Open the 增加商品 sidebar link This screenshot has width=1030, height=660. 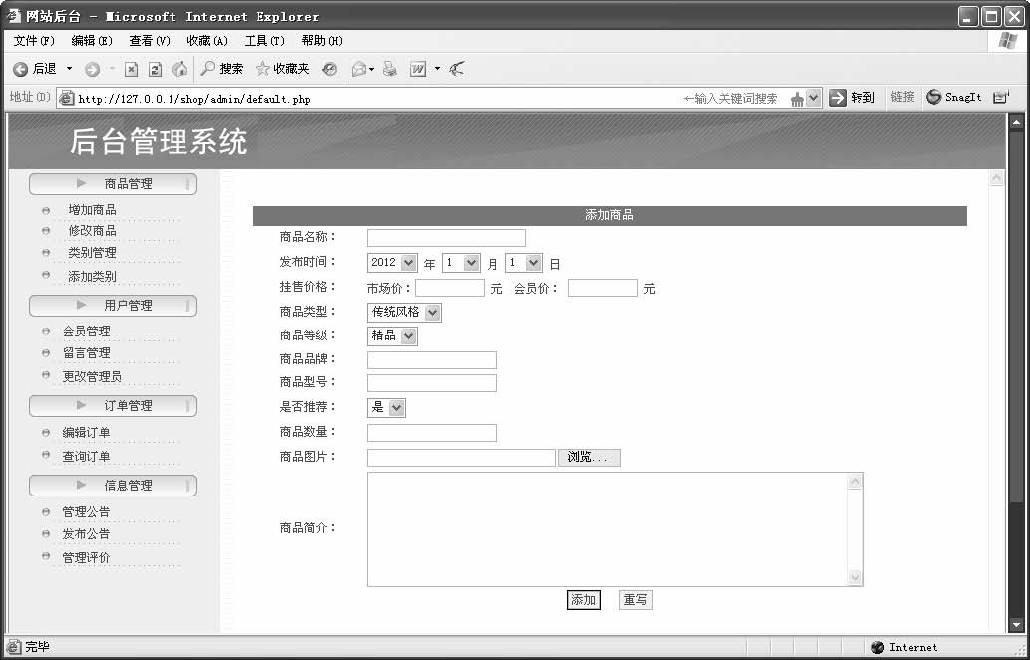(x=93, y=210)
